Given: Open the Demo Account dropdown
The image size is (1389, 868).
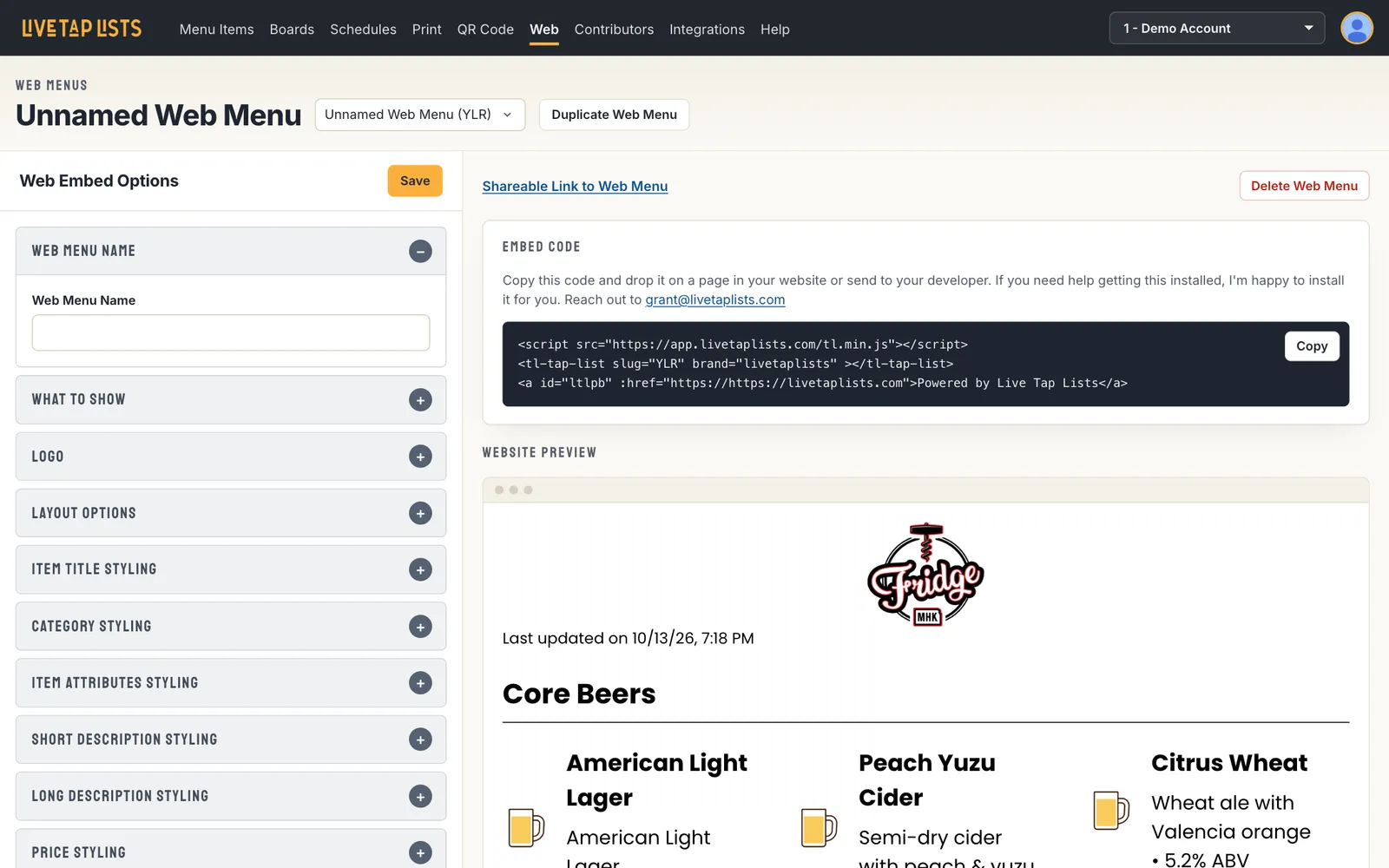Looking at the screenshot, I should [x=1216, y=28].
